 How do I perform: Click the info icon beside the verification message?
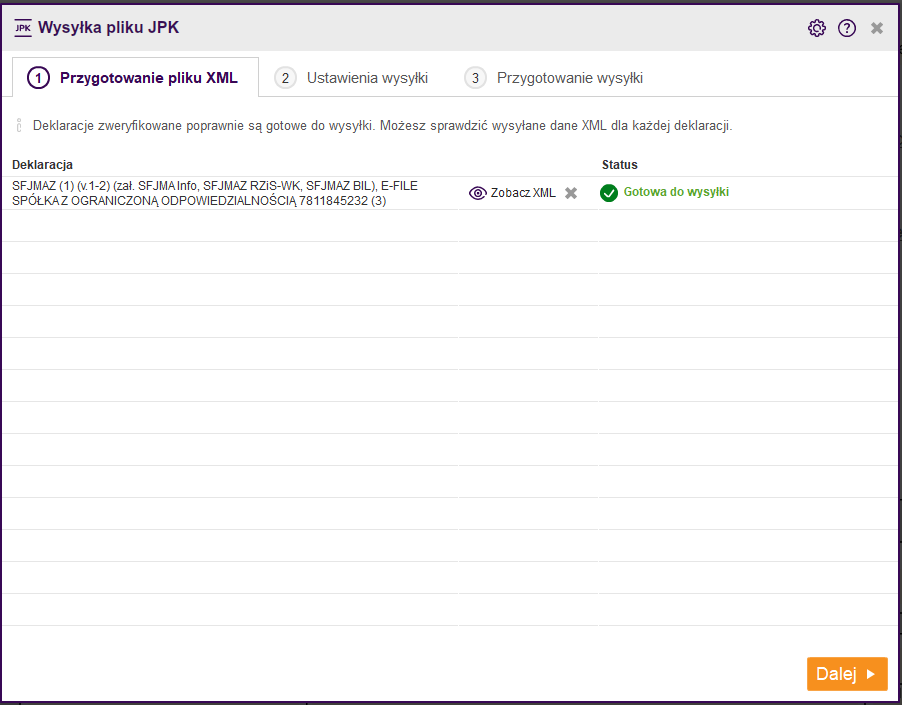click(19, 125)
